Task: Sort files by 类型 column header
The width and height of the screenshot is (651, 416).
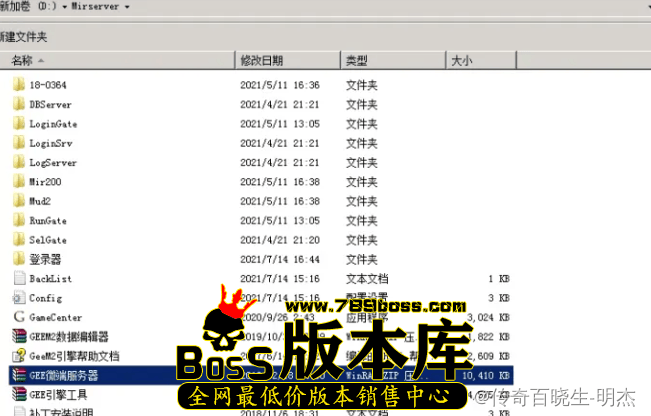Action: 357,61
